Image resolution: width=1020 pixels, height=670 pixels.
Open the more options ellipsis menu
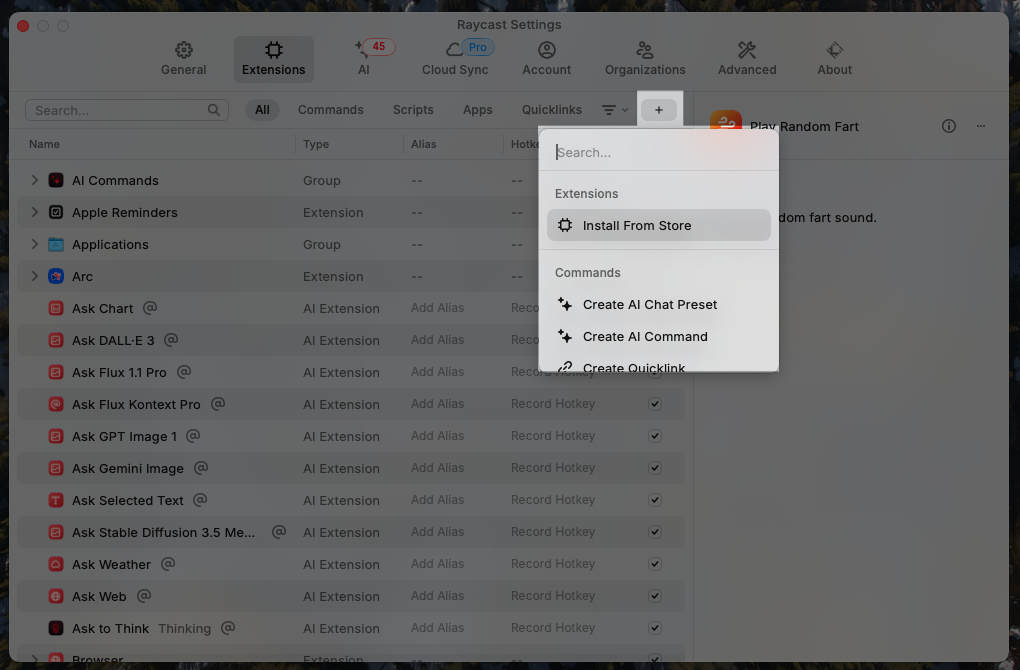(x=980, y=126)
